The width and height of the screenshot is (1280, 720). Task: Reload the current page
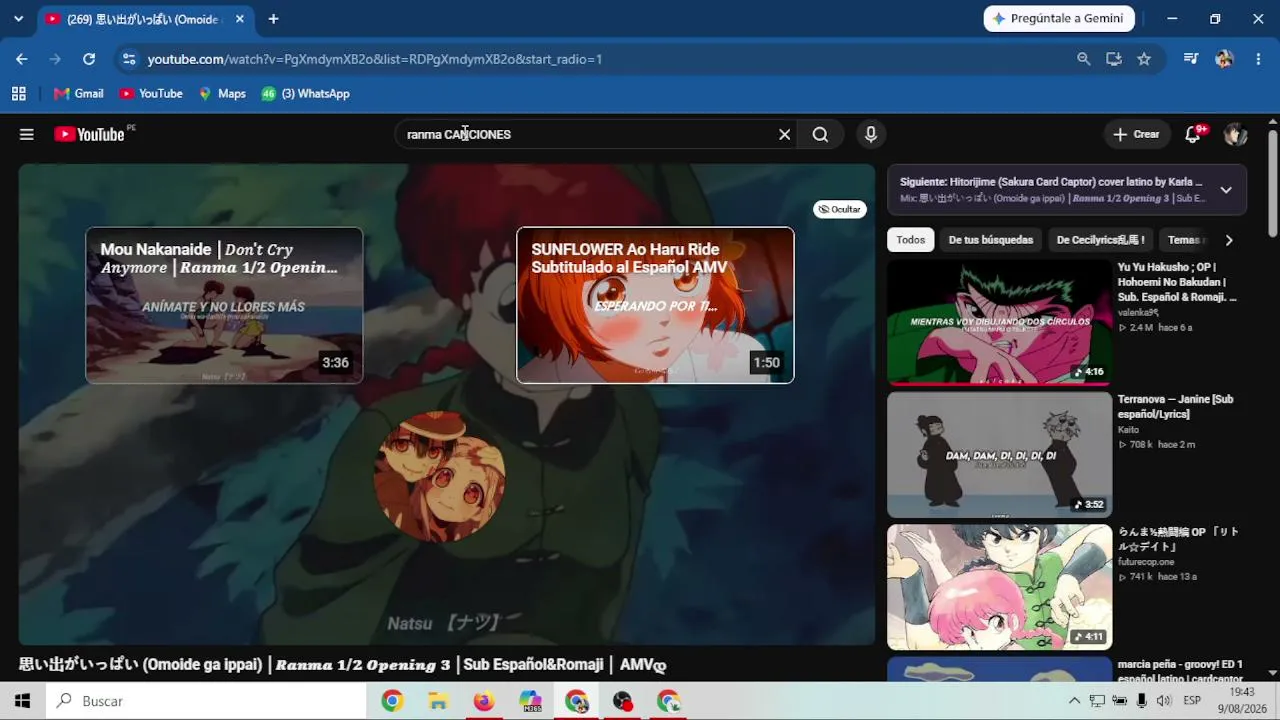tap(89, 59)
